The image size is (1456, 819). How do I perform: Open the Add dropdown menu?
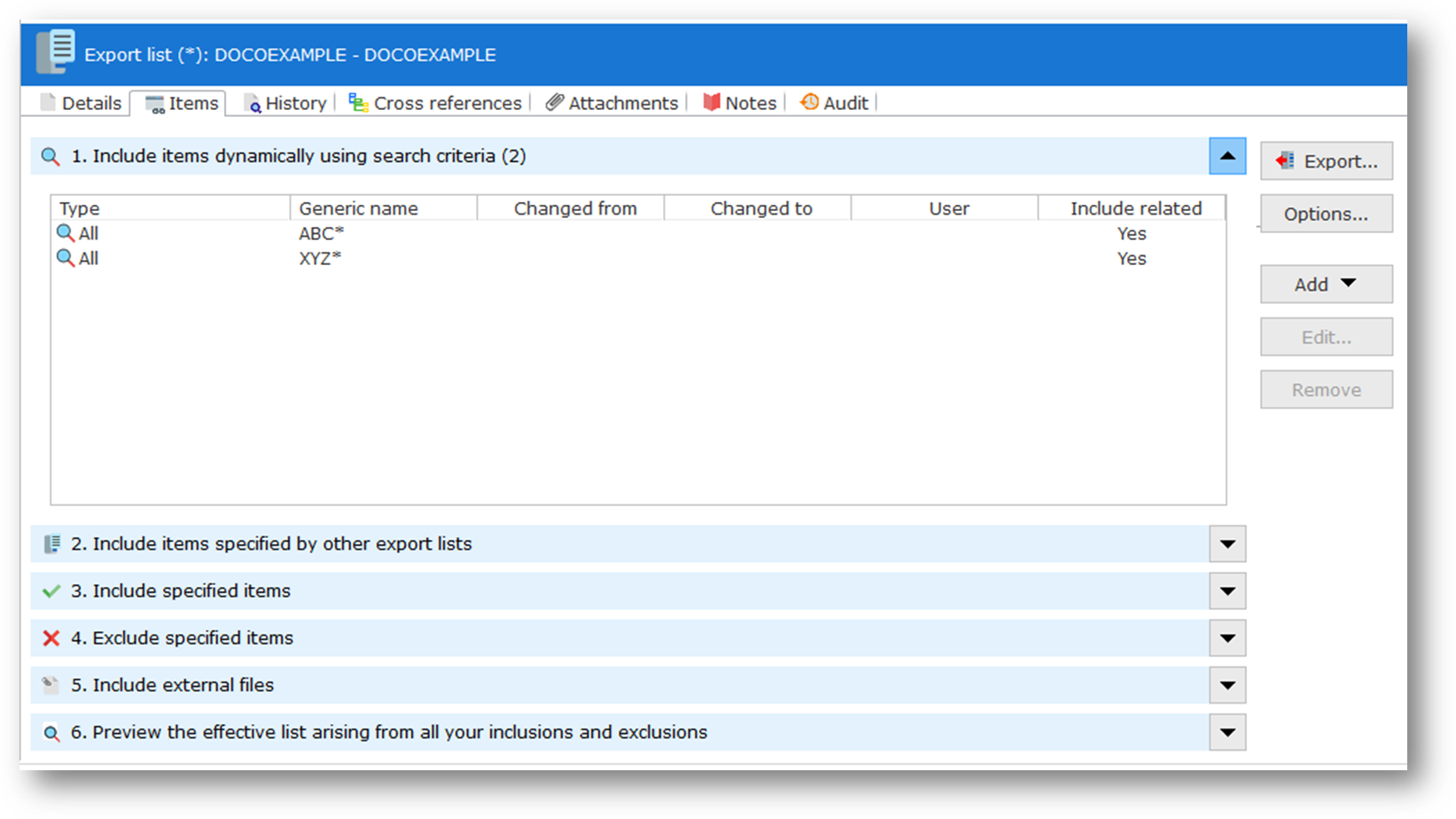1326,285
